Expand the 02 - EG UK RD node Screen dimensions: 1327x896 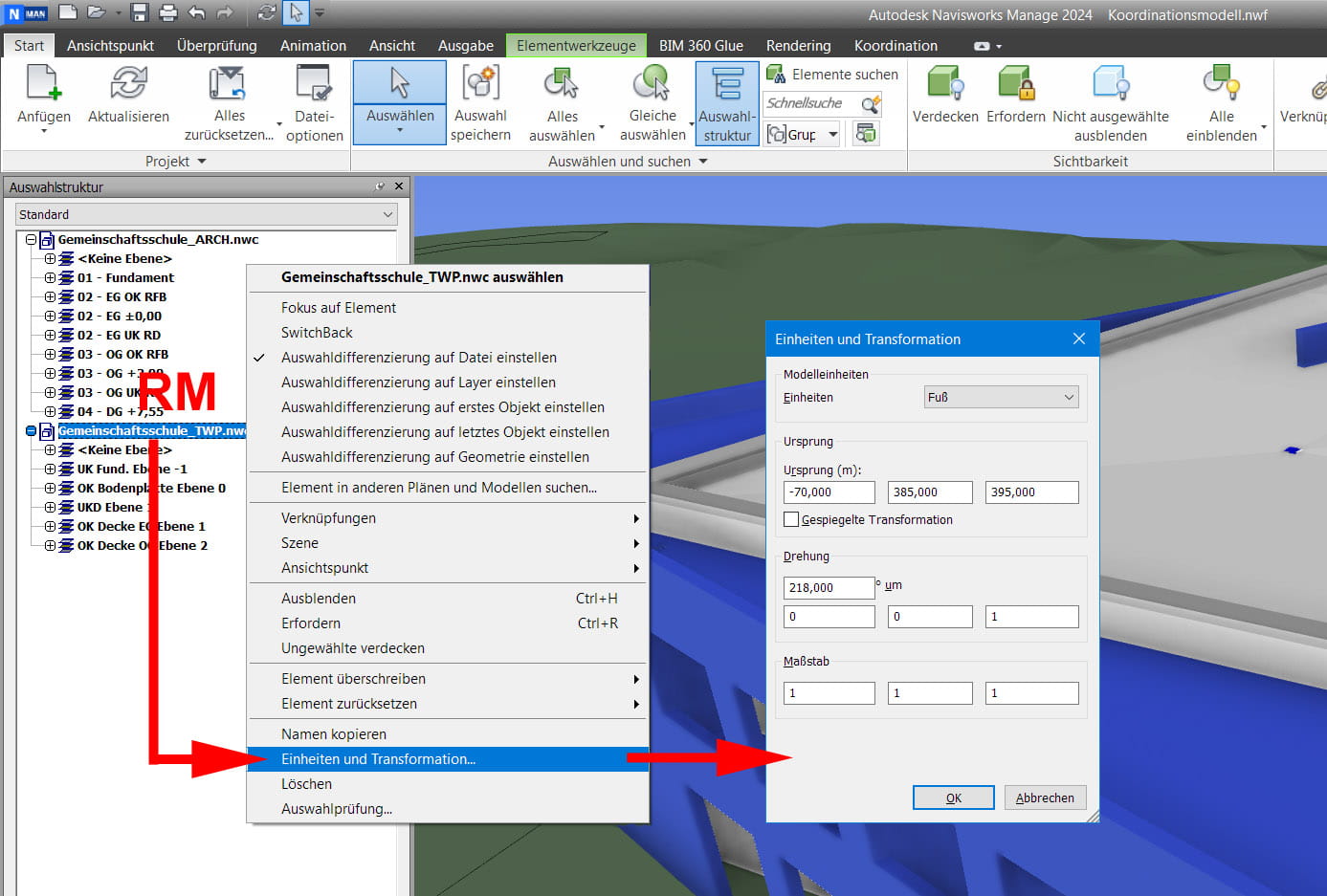pos(50,336)
